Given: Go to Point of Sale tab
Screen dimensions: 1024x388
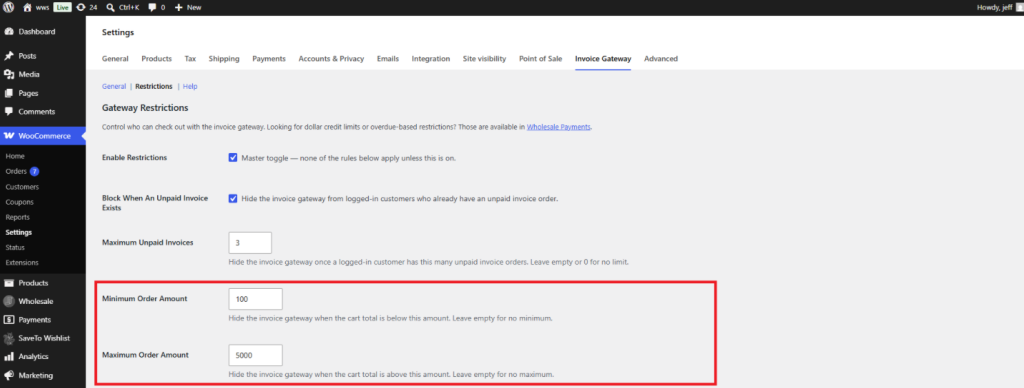Looking at the screenshot, I should 541,59.
